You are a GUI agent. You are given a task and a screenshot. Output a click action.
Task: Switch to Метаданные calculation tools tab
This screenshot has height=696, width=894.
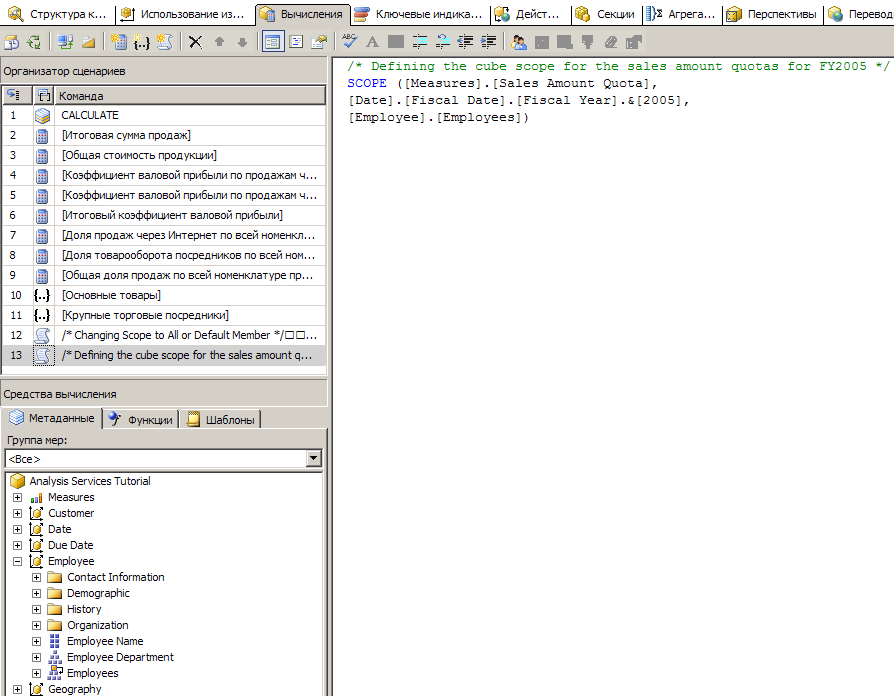click(x=52, y=418)
